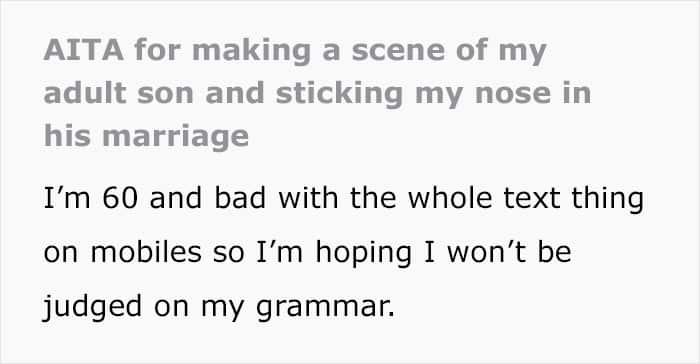Open the AITA post title link
700x364 pixels.
pyautogui.click(x=317, y=93)
